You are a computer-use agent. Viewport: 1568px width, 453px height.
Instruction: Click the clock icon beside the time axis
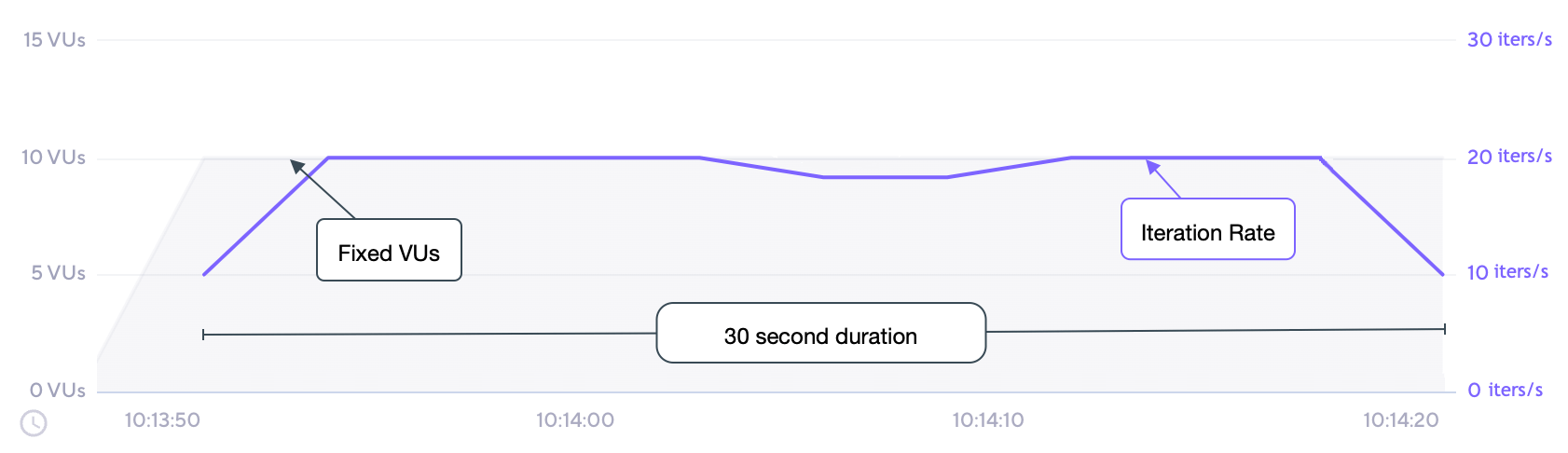coord(34,422)
